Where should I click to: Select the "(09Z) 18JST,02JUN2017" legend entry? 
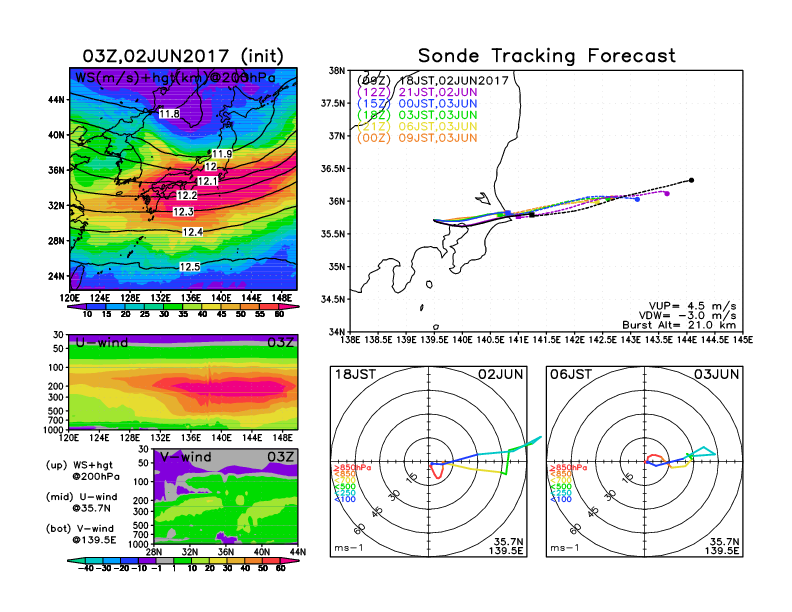(432, 81)
